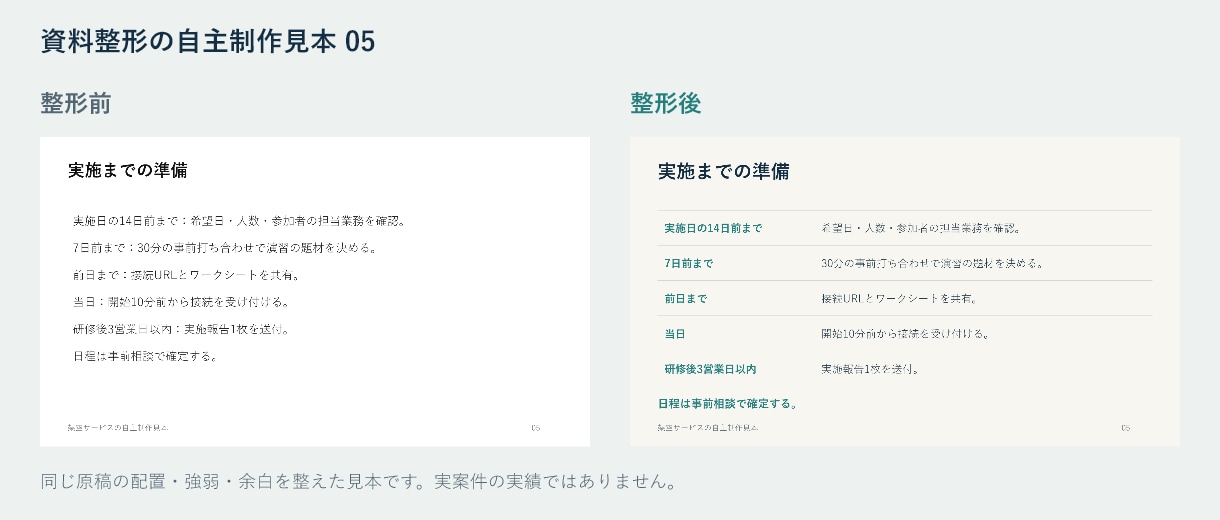
Task: Click the green note 日程は事前相談で確定する。 in 整形後 slide
Action: 728,404
